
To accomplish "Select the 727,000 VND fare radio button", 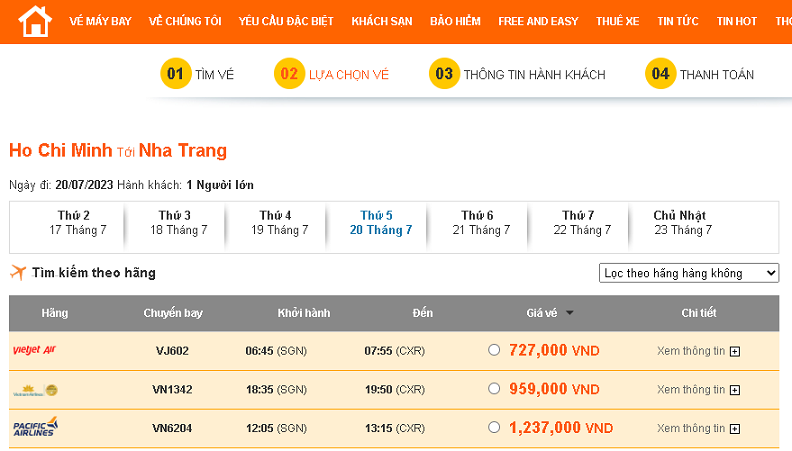I will click(494, 349).
